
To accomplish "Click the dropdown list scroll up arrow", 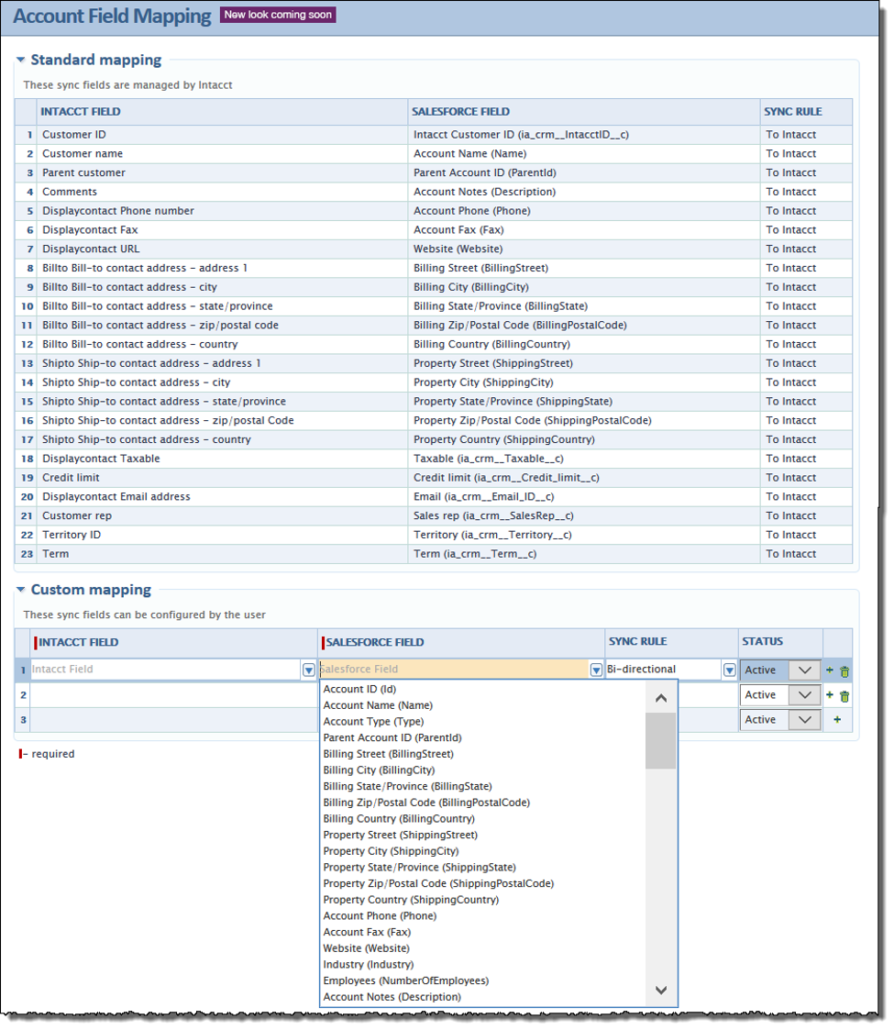I will tap(661, 698).
